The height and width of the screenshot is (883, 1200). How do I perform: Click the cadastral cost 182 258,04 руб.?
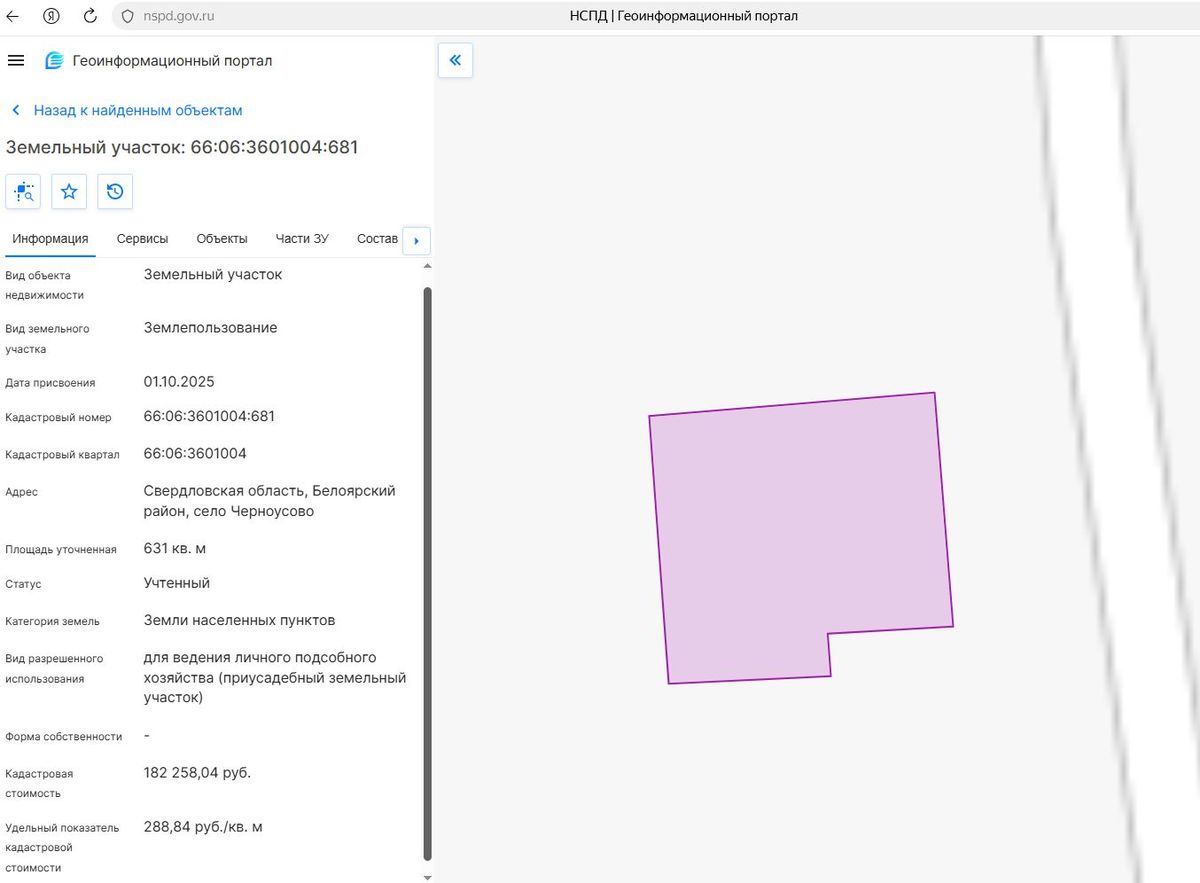pos(197,772)
